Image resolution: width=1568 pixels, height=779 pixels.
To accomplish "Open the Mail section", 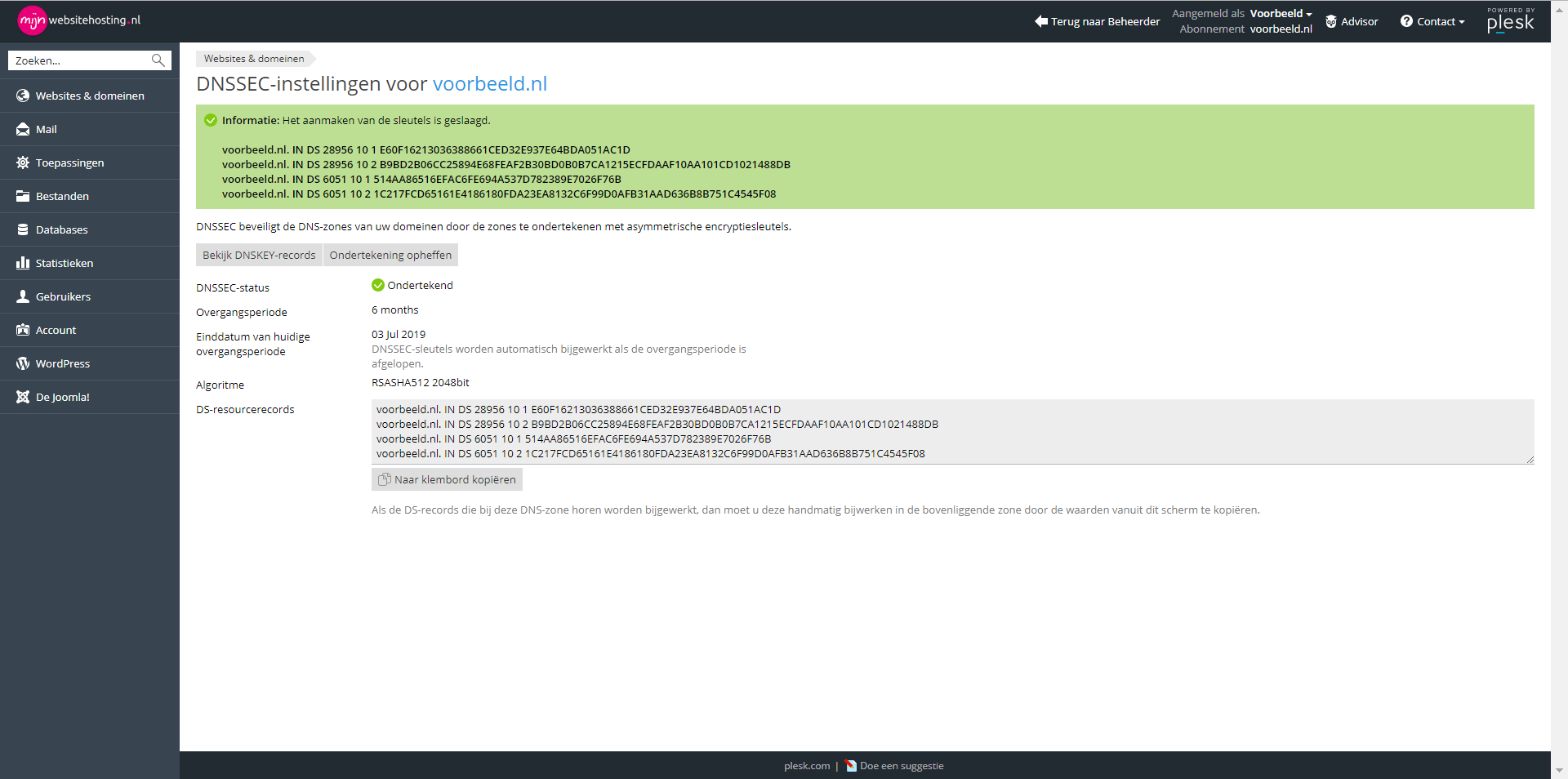I will [x=90, y=129].
